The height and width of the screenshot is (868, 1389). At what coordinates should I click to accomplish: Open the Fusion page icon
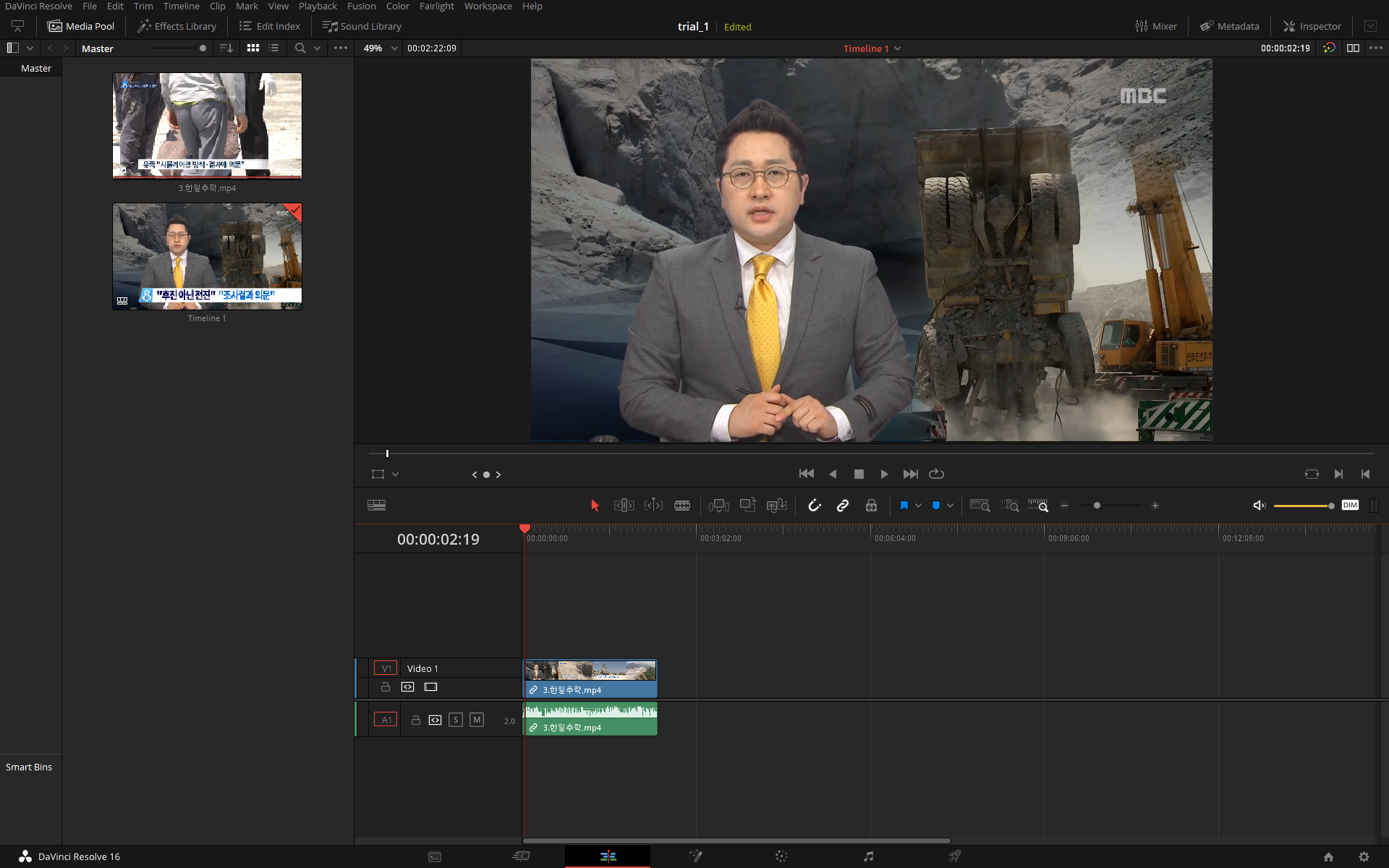pos(695,856)
